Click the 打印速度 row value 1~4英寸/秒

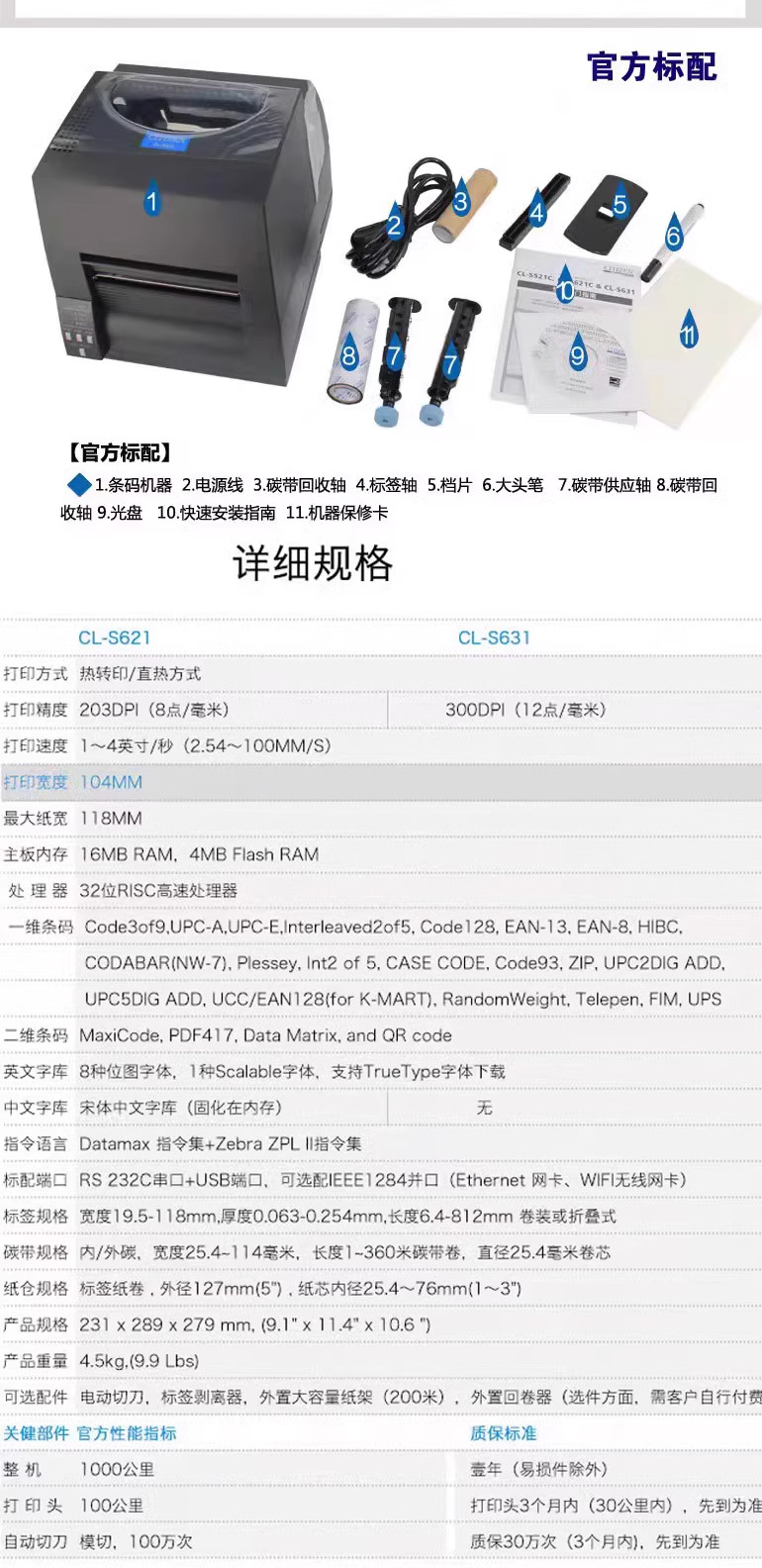(205, 746)
